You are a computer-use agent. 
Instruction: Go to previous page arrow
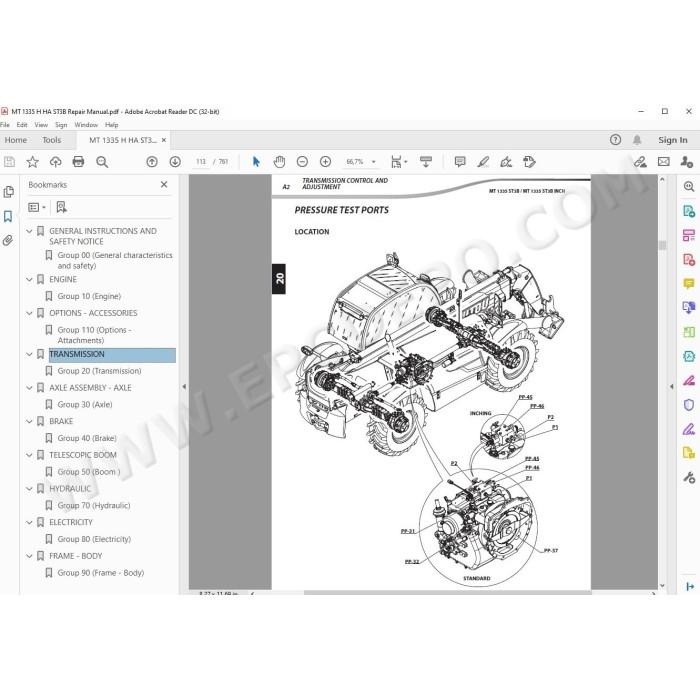pyautogui.click(x=152, y=162)
